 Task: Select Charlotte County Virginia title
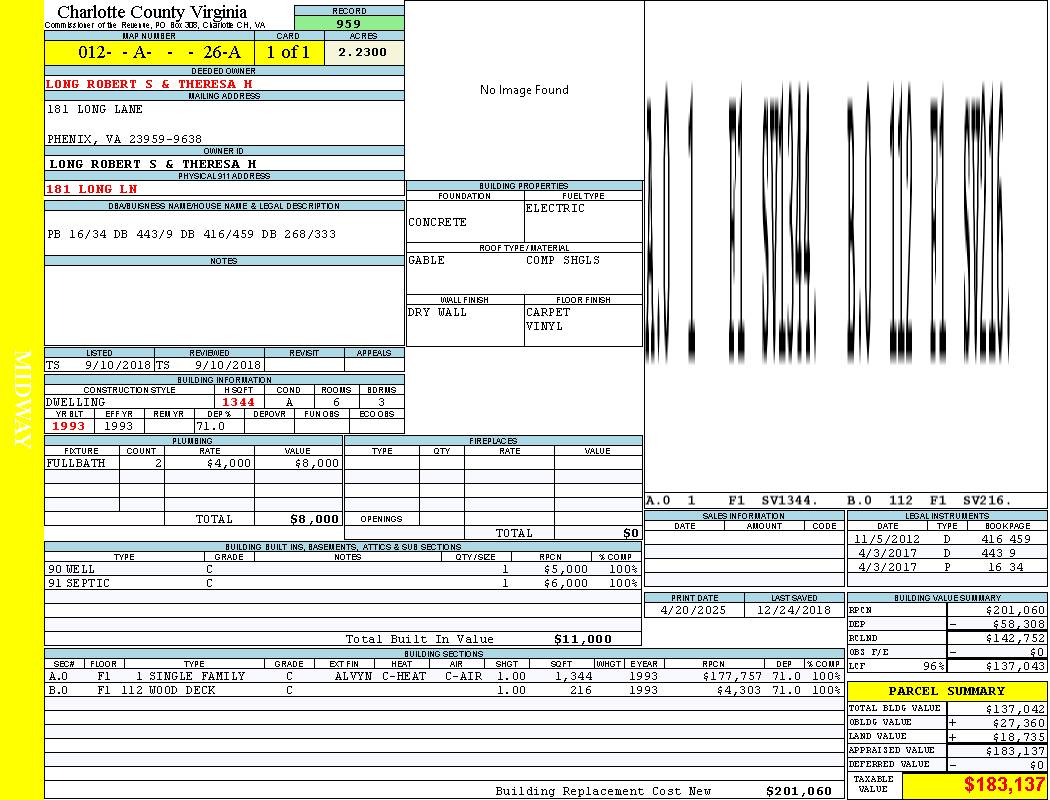pyautogui.click(x=152, y=12)
